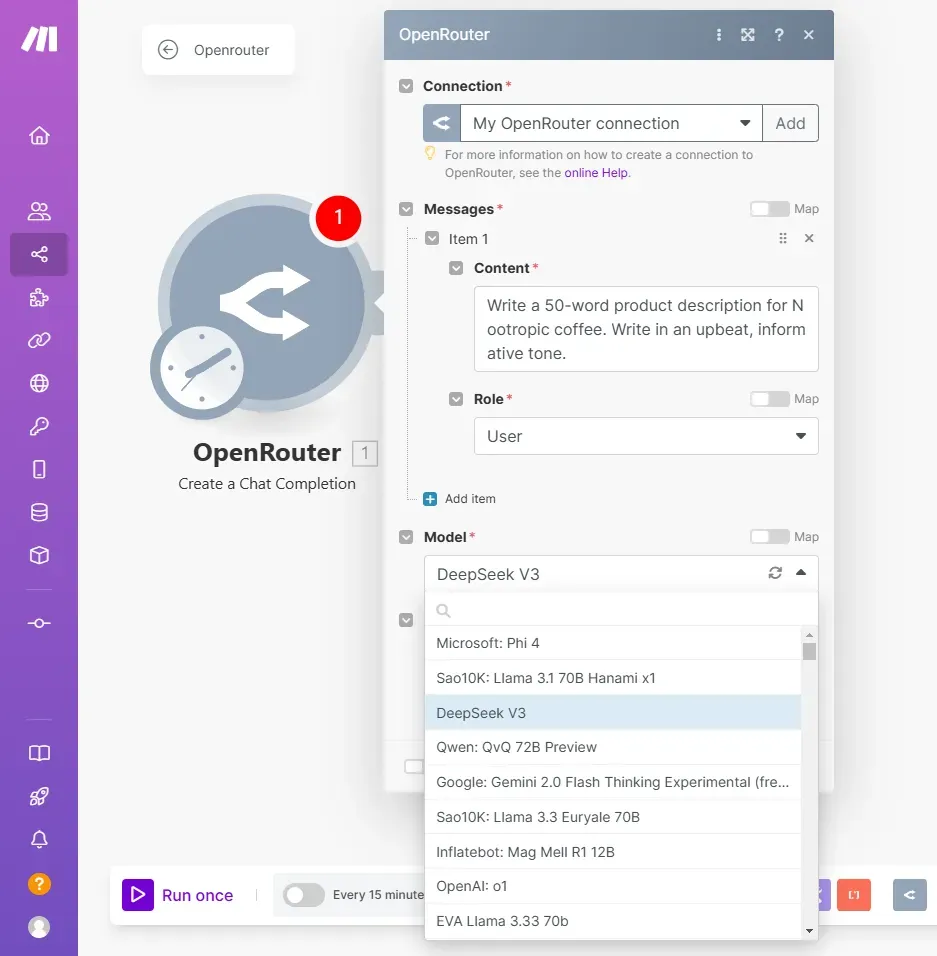Open the Role dropdown showing User
Screen dimensions: 937x956
click(x=646, y=436)
